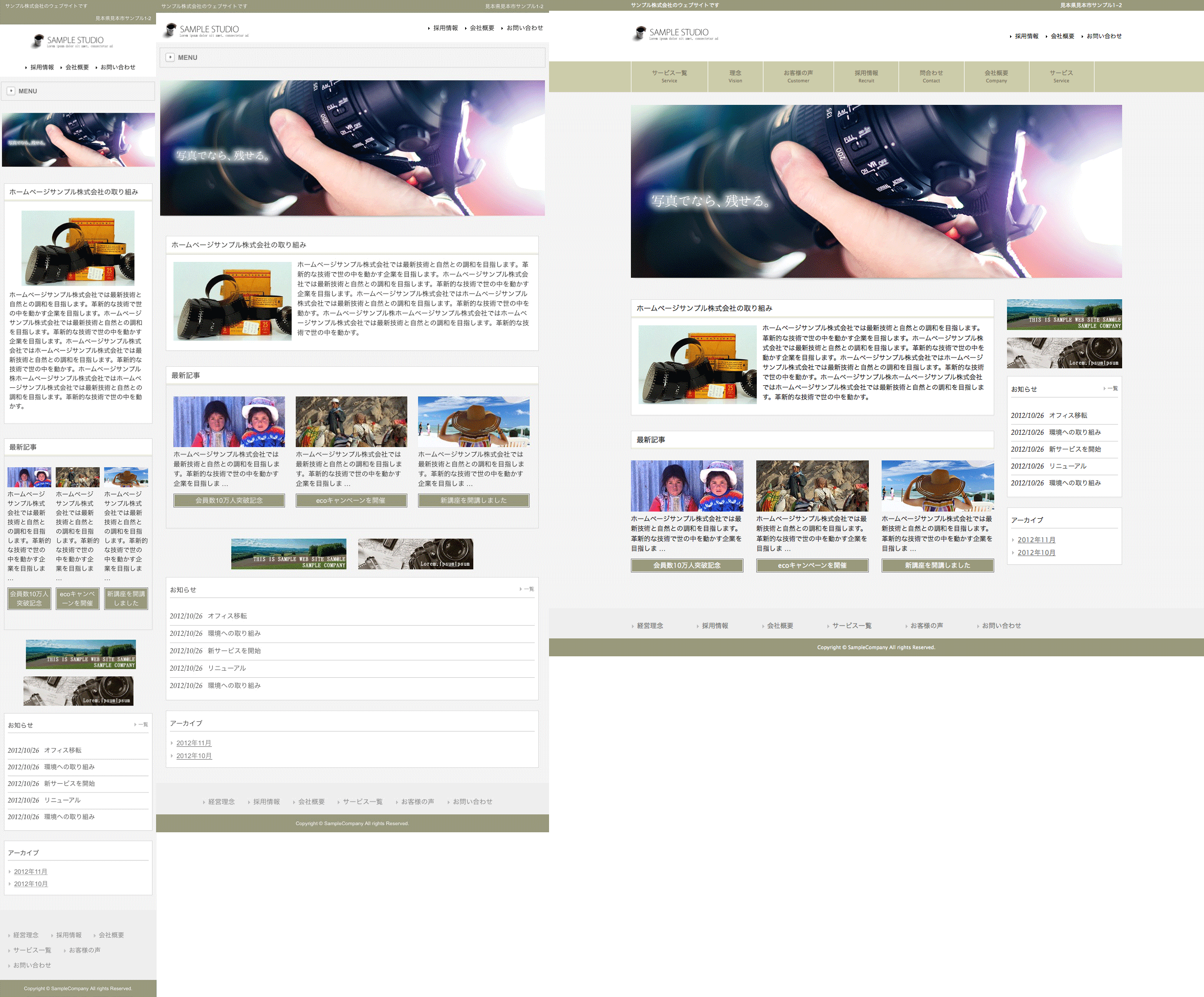This screenshot has width=1204, height=997.
Task: Open the オフィス移転 news item in the widest layout
Action: (x=1067, y=415)
